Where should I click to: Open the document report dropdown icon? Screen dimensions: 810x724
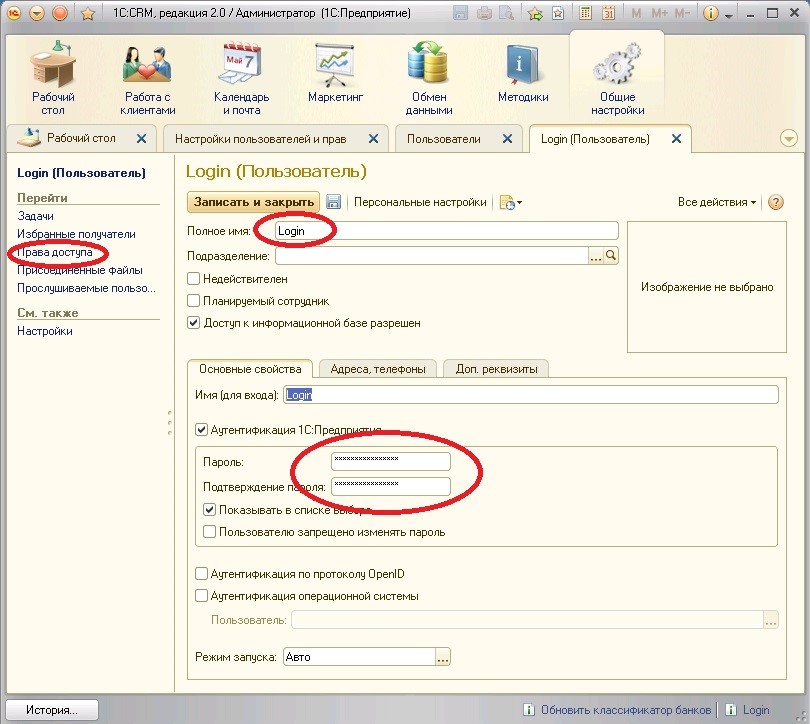[510, 202]
